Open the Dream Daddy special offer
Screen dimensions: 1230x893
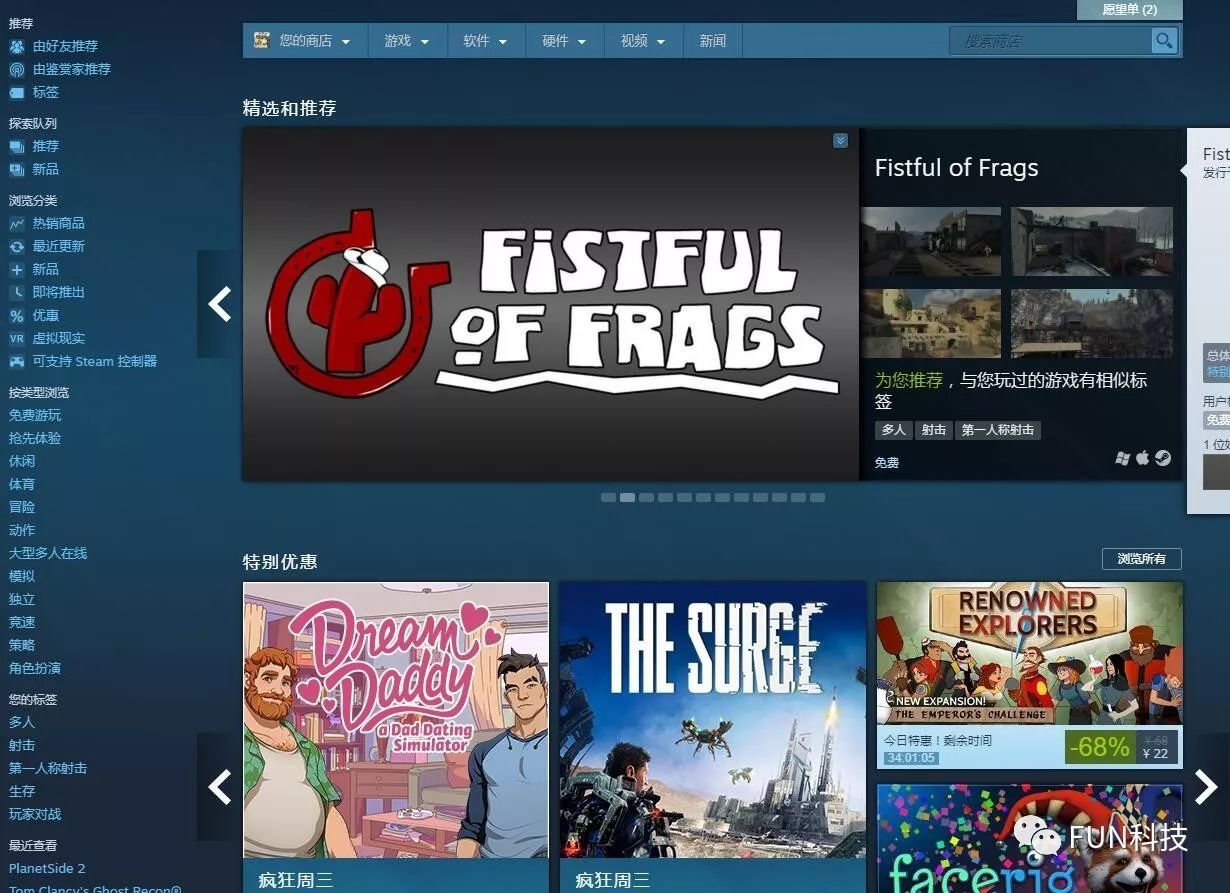click(x=396, y=737)
